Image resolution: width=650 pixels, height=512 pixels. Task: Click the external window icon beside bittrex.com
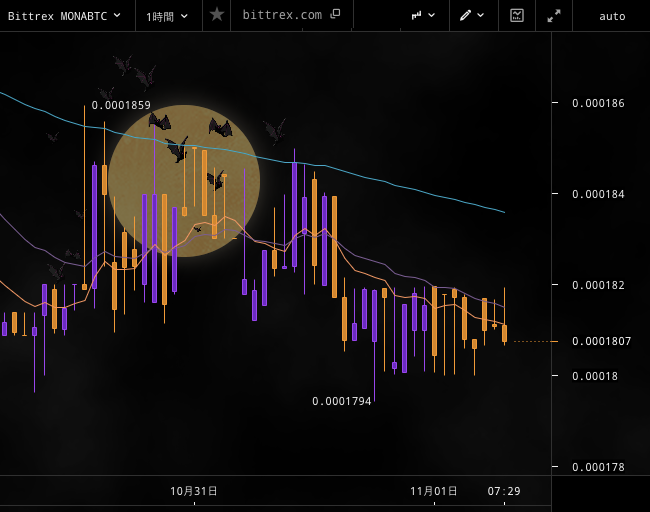pos(335,14)
